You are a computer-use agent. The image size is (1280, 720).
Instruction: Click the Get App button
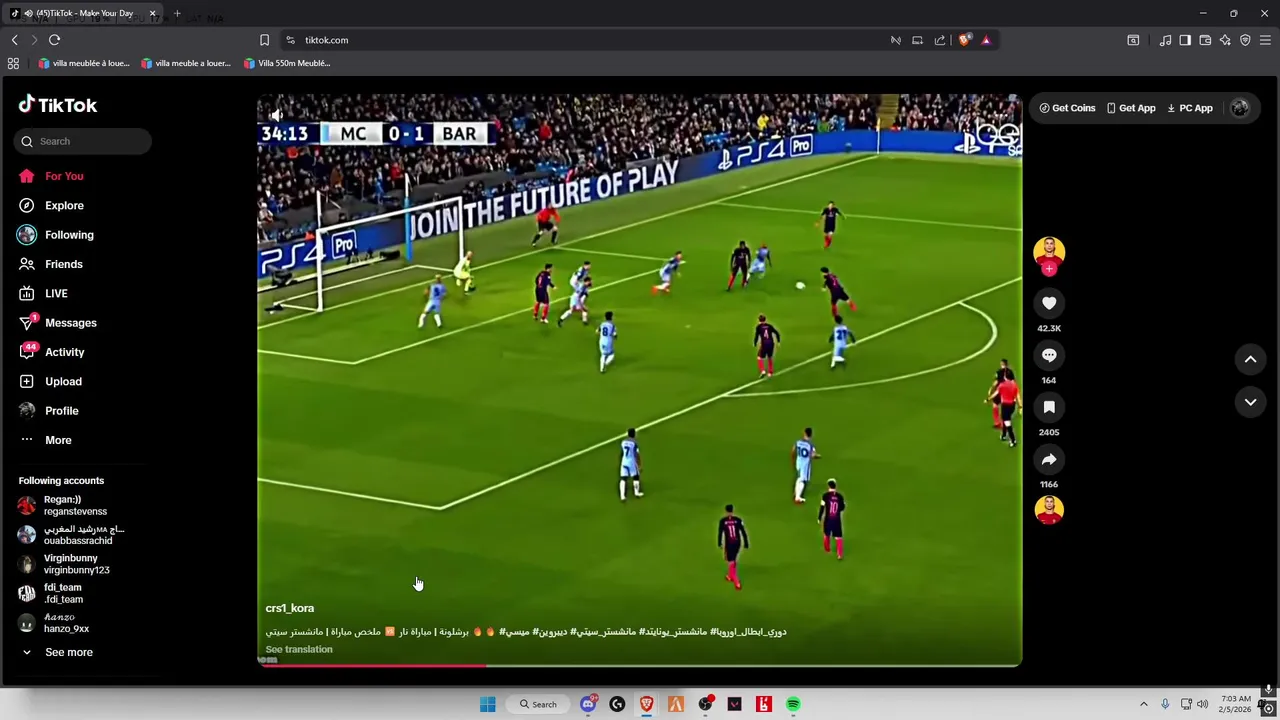pos(1131,108)
